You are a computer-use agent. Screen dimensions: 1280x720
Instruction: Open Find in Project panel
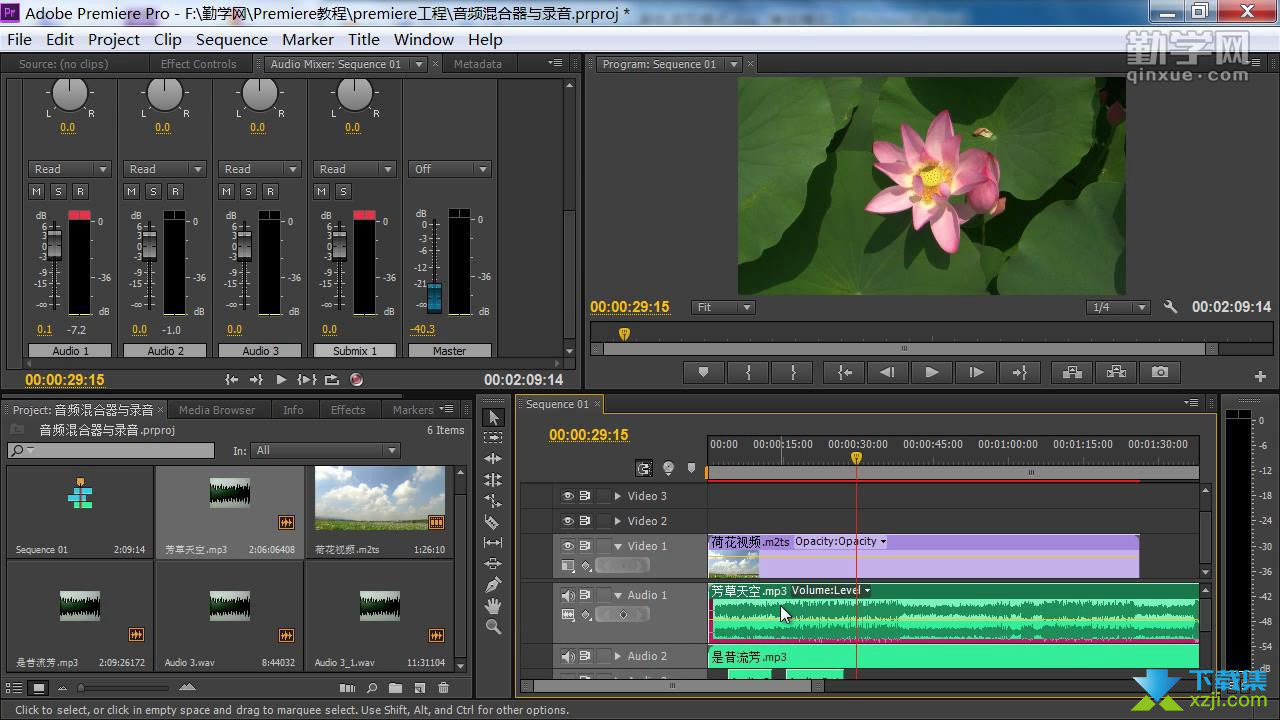[x=372, y=688]
